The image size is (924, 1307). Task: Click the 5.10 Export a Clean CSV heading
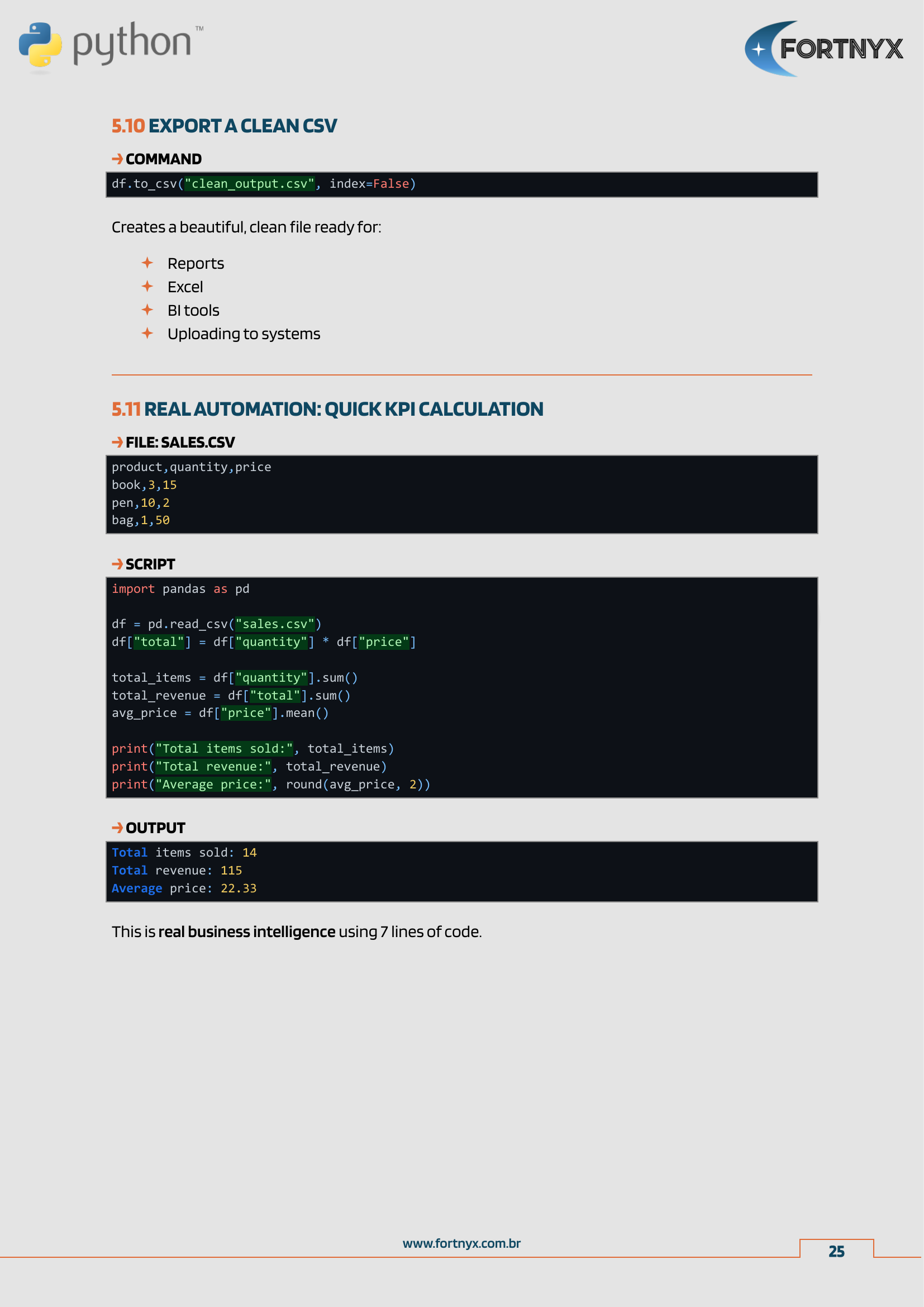tap(224, 126)
